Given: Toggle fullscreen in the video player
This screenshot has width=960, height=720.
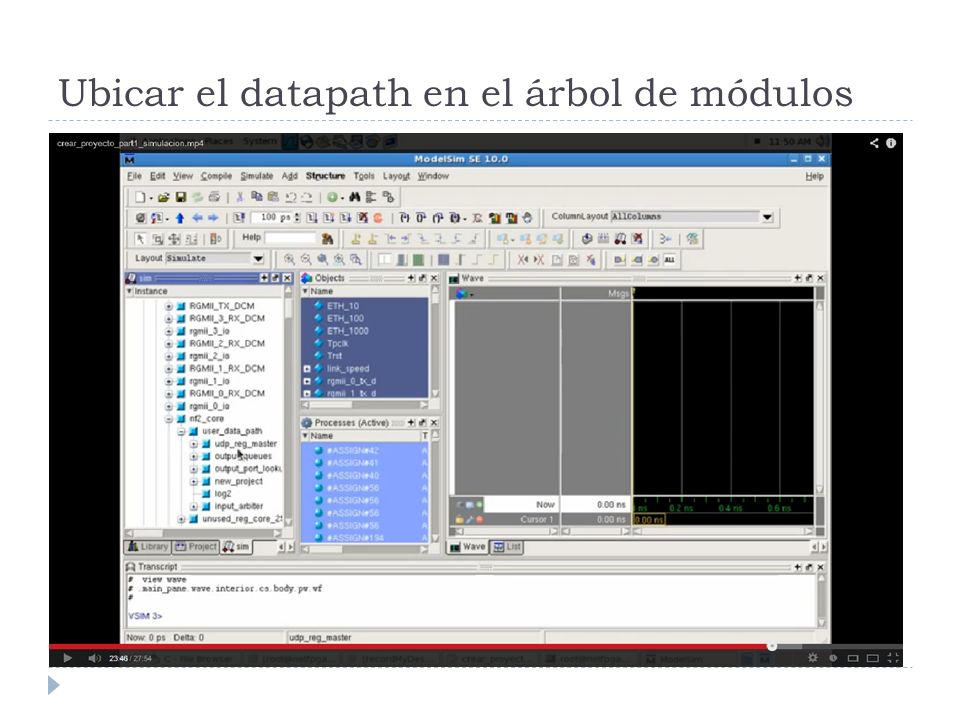Looking at the screenshot, I should pyautogui.click(x=893, y=658).
